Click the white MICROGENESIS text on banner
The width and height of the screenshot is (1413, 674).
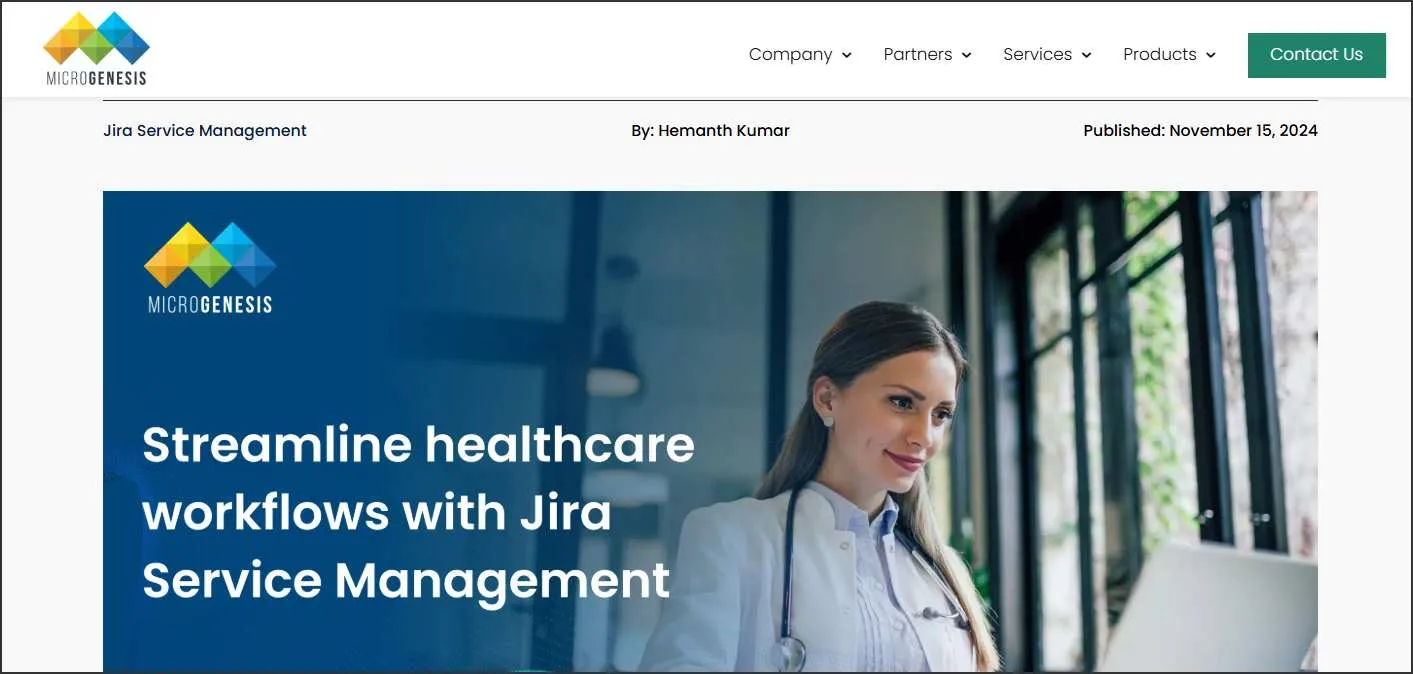coord(210,304)
